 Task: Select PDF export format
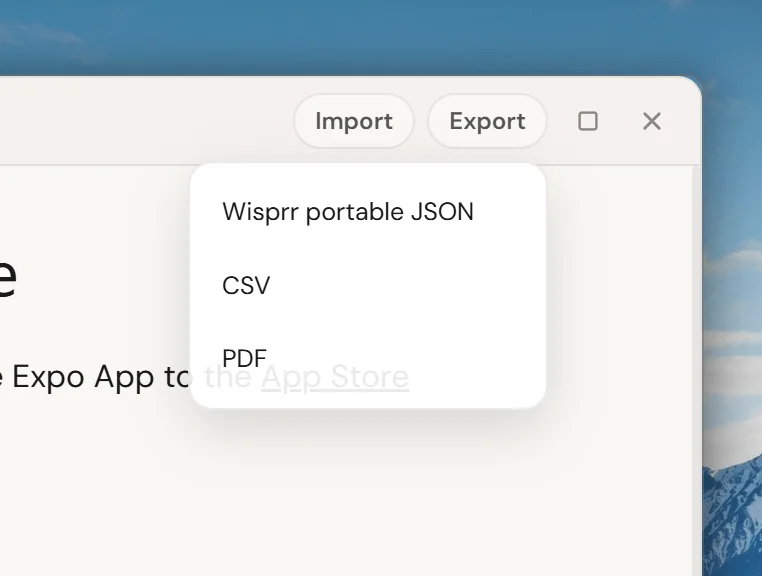368,358
